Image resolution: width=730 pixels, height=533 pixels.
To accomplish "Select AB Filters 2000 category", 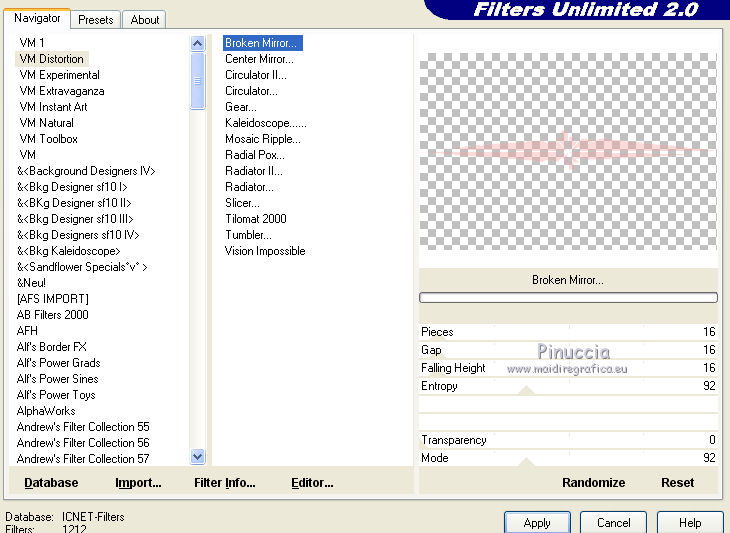I will point(52,315).
